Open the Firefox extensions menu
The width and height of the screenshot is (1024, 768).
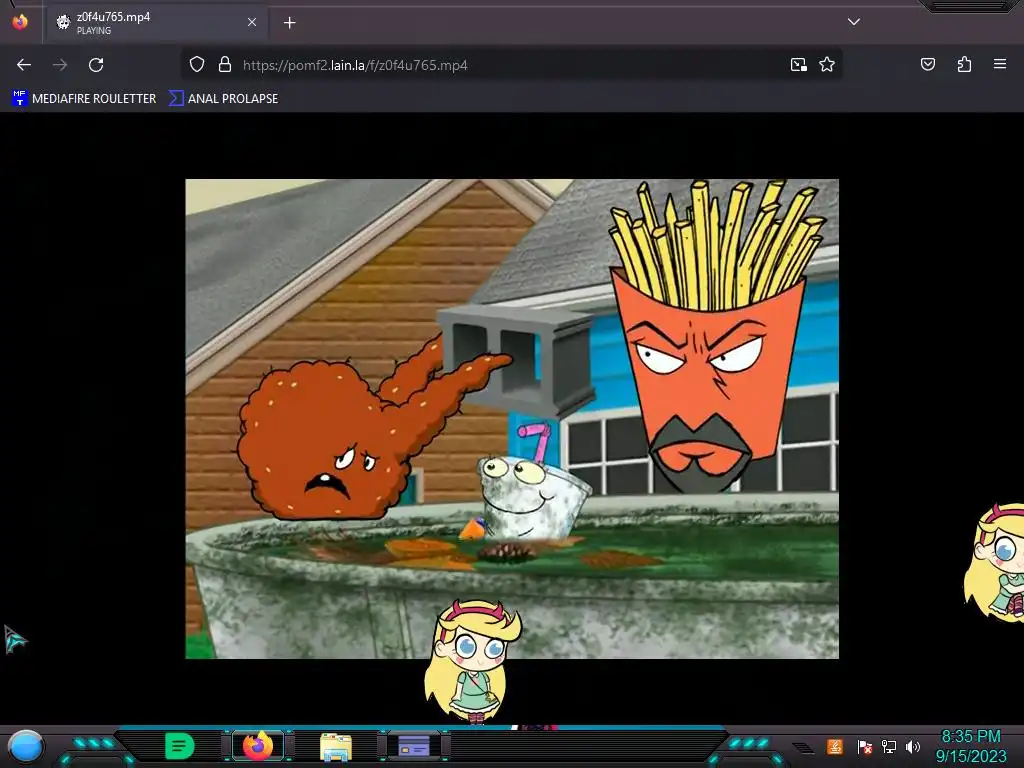pos(964,64)
